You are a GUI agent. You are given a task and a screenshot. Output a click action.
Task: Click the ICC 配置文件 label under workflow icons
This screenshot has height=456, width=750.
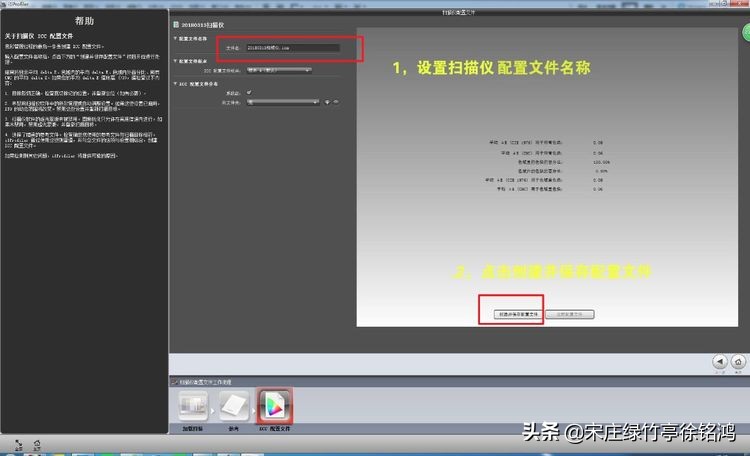click(275, 429)
